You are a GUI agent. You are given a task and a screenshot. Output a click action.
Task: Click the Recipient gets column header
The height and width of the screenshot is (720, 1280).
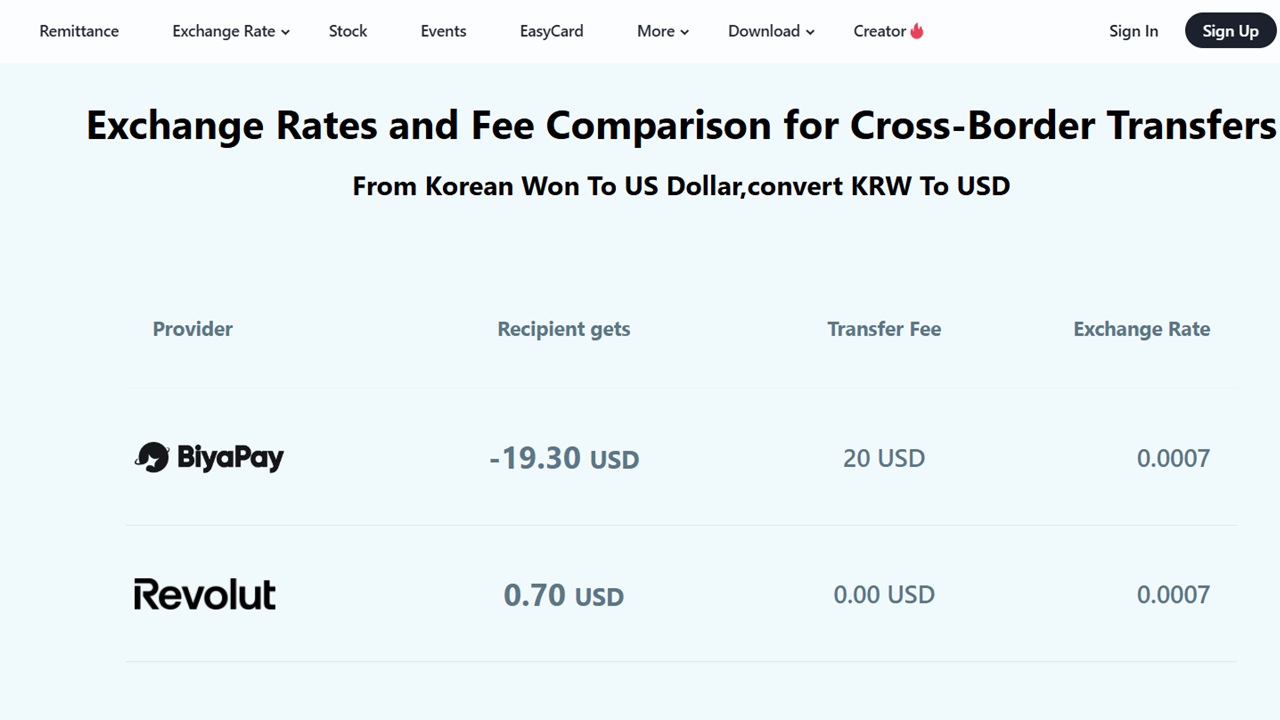(563, 328)
